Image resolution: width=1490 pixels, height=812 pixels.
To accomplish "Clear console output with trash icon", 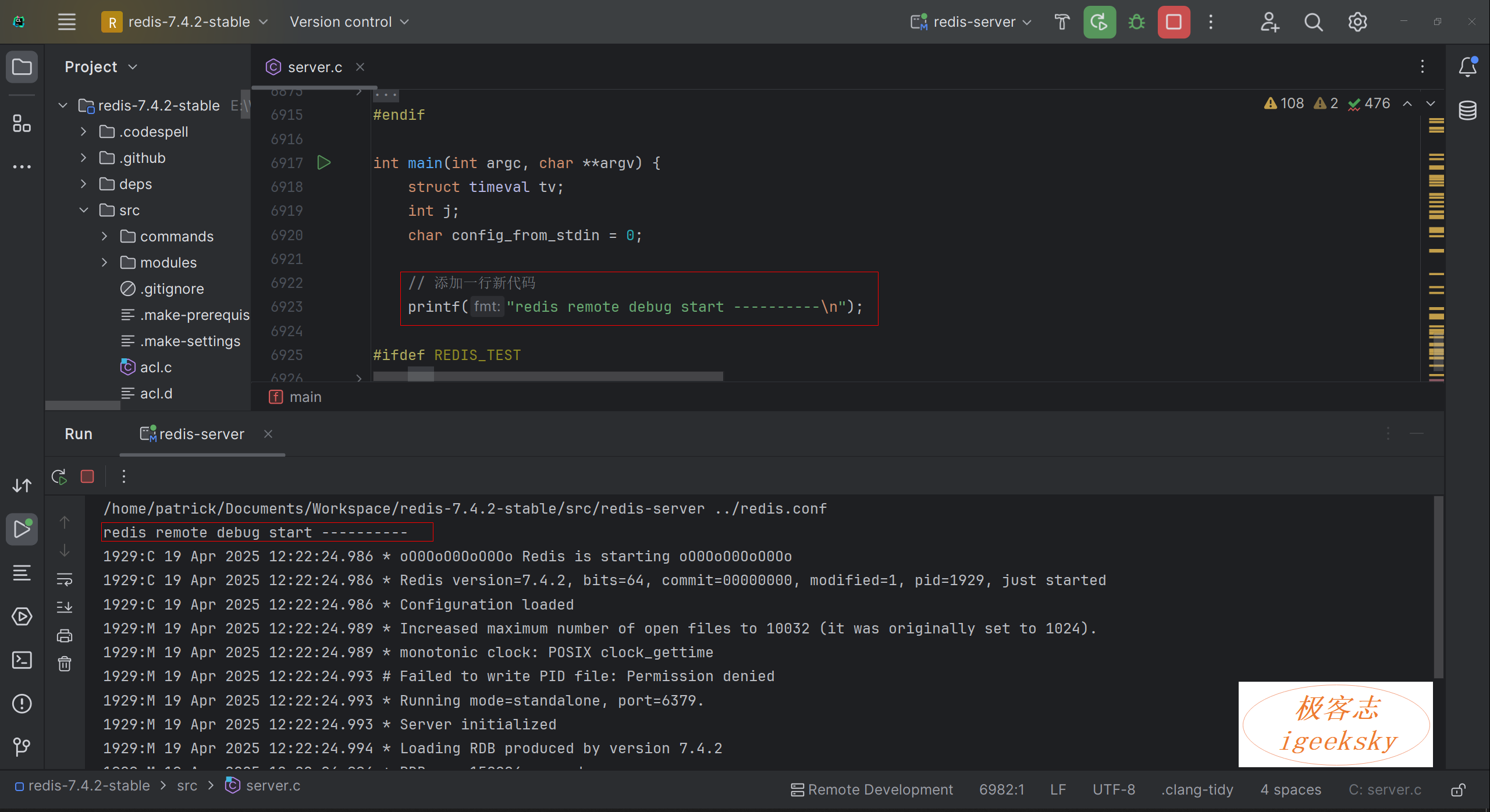I will coord(65,664).
